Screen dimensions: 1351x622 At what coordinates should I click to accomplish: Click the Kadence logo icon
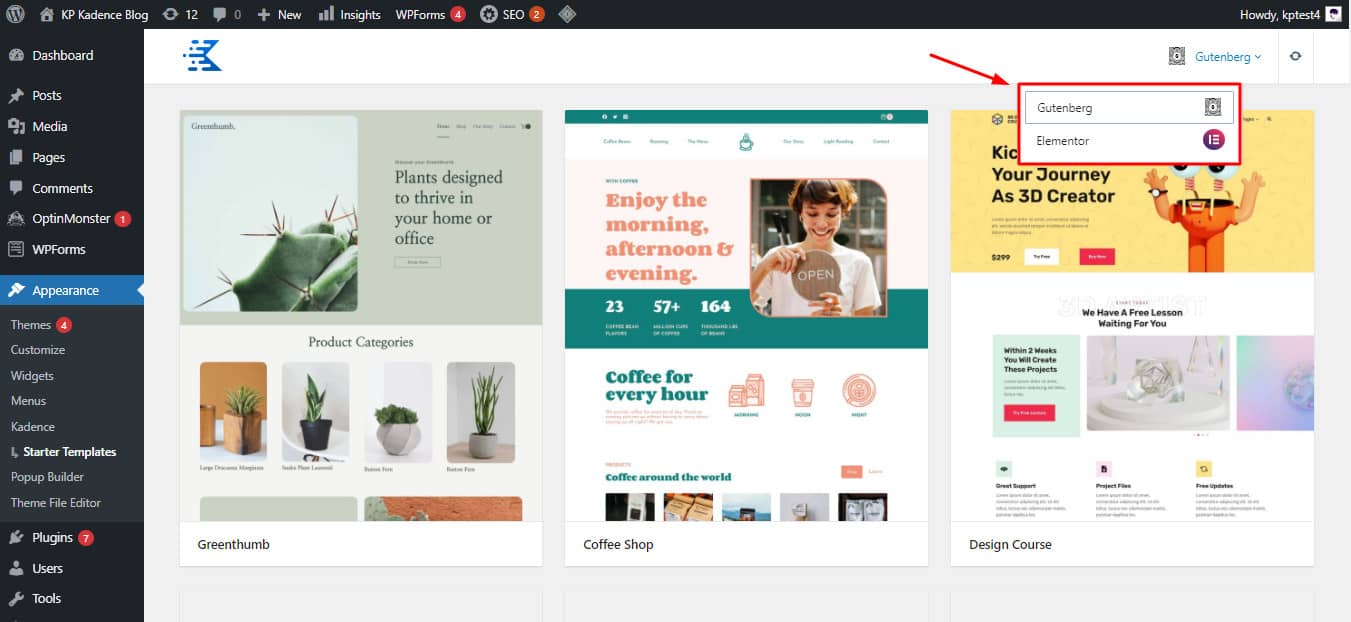pos(202,56)
